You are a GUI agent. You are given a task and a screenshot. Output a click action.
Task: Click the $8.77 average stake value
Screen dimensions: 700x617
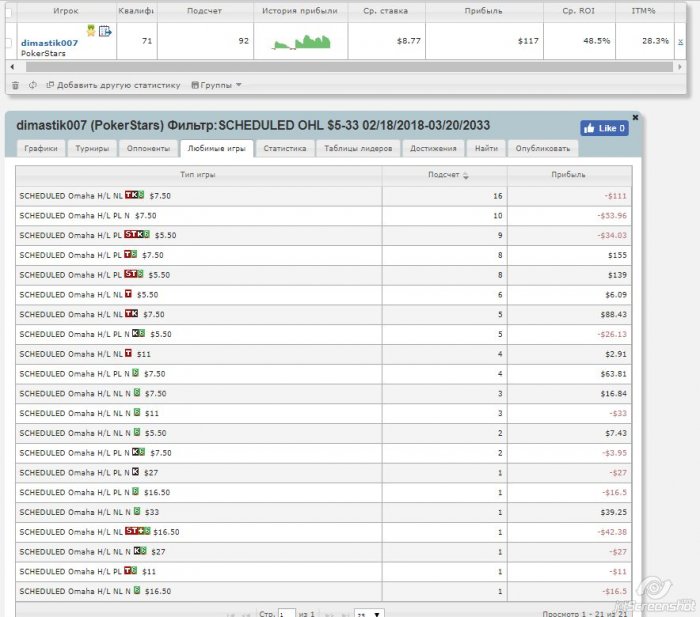pyautogui.click(x=408, y=41)
